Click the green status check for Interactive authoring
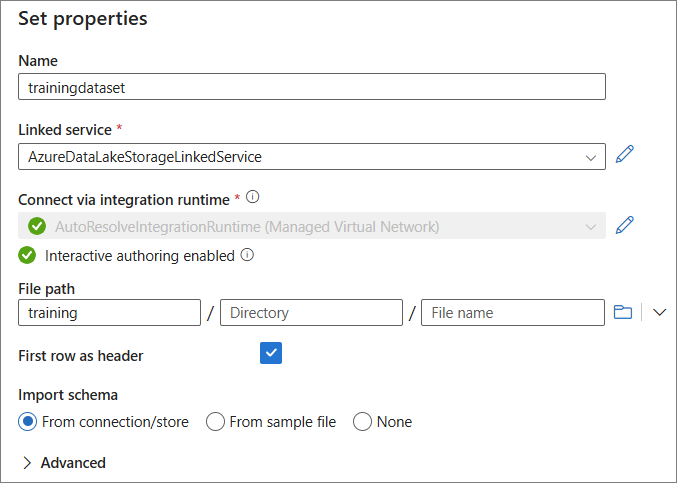The height and width of the screenshot is (483, 677). click(x=27, y=255)
